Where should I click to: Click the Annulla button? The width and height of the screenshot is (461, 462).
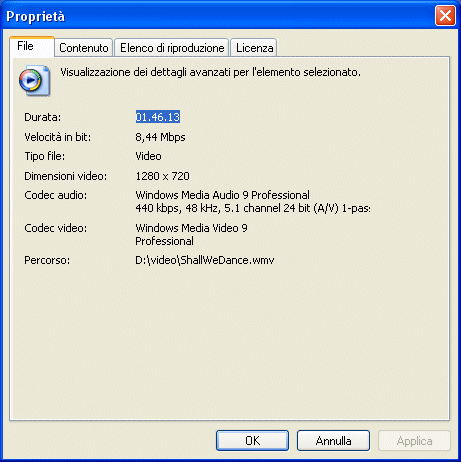point(333,440)
